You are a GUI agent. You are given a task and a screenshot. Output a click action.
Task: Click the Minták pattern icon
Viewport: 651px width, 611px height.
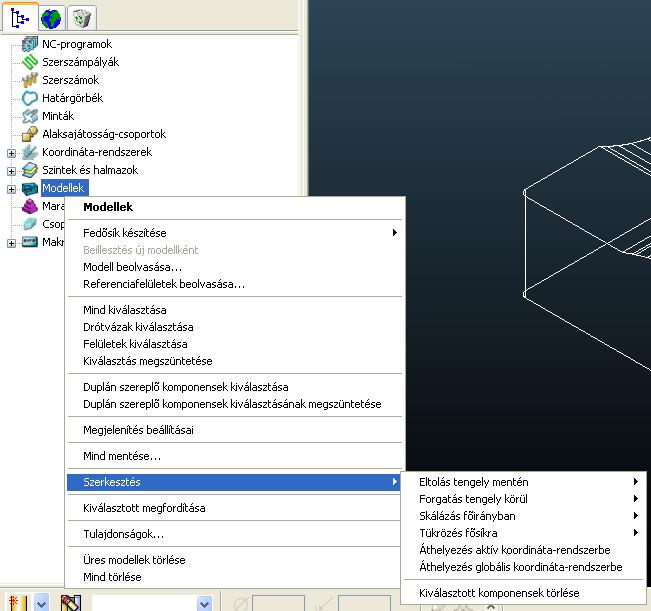pyautogui.click(x=29, y=116)
